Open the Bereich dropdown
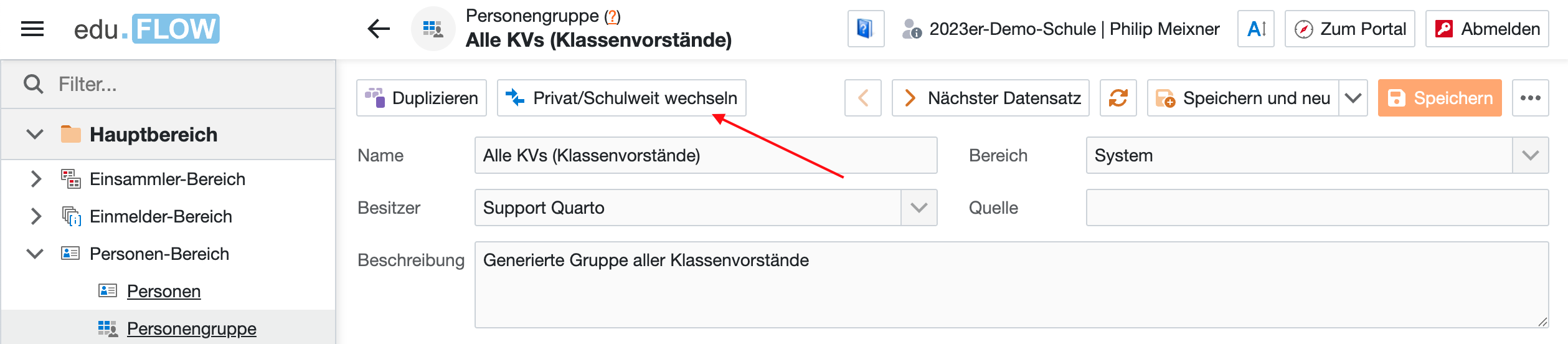The height and width of the screenshot is (344, 1568). pyautogui.click(x=1530, y=156)
